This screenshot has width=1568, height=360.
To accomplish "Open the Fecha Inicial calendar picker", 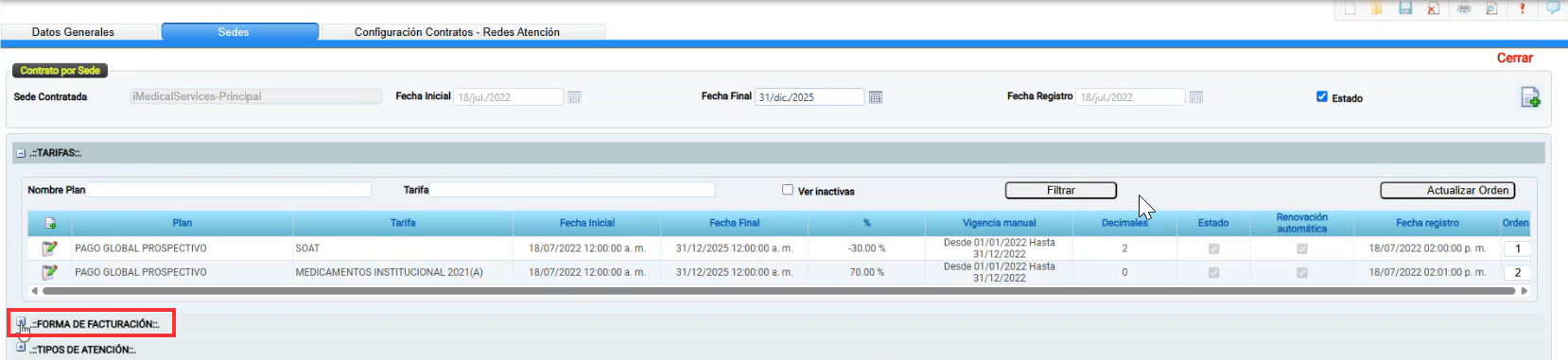I will pos(574,97).
